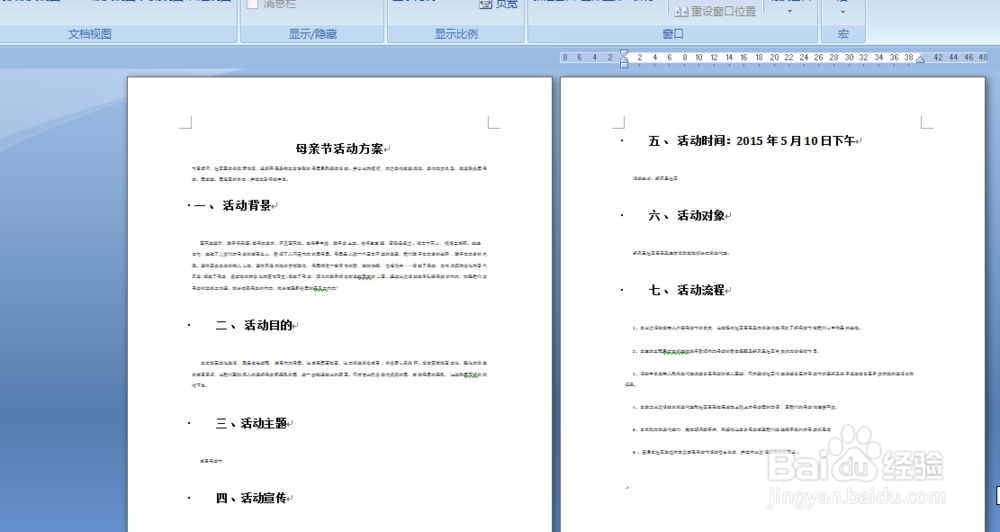Tick the 消息栏 checkbox
Viewport: 1000px width, 532px height.
[253, 4]
